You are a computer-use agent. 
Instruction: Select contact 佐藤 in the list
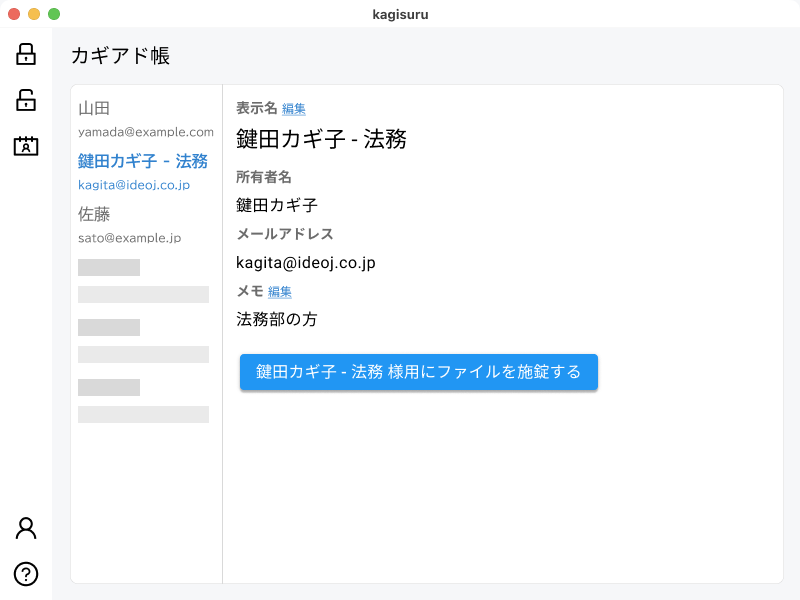[x=94, y=214]
